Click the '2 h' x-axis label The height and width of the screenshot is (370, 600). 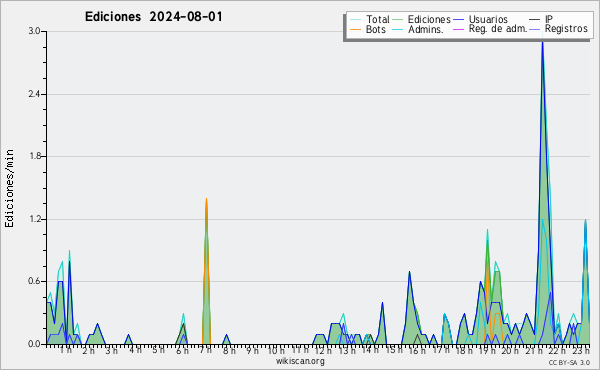click(88, 350)
